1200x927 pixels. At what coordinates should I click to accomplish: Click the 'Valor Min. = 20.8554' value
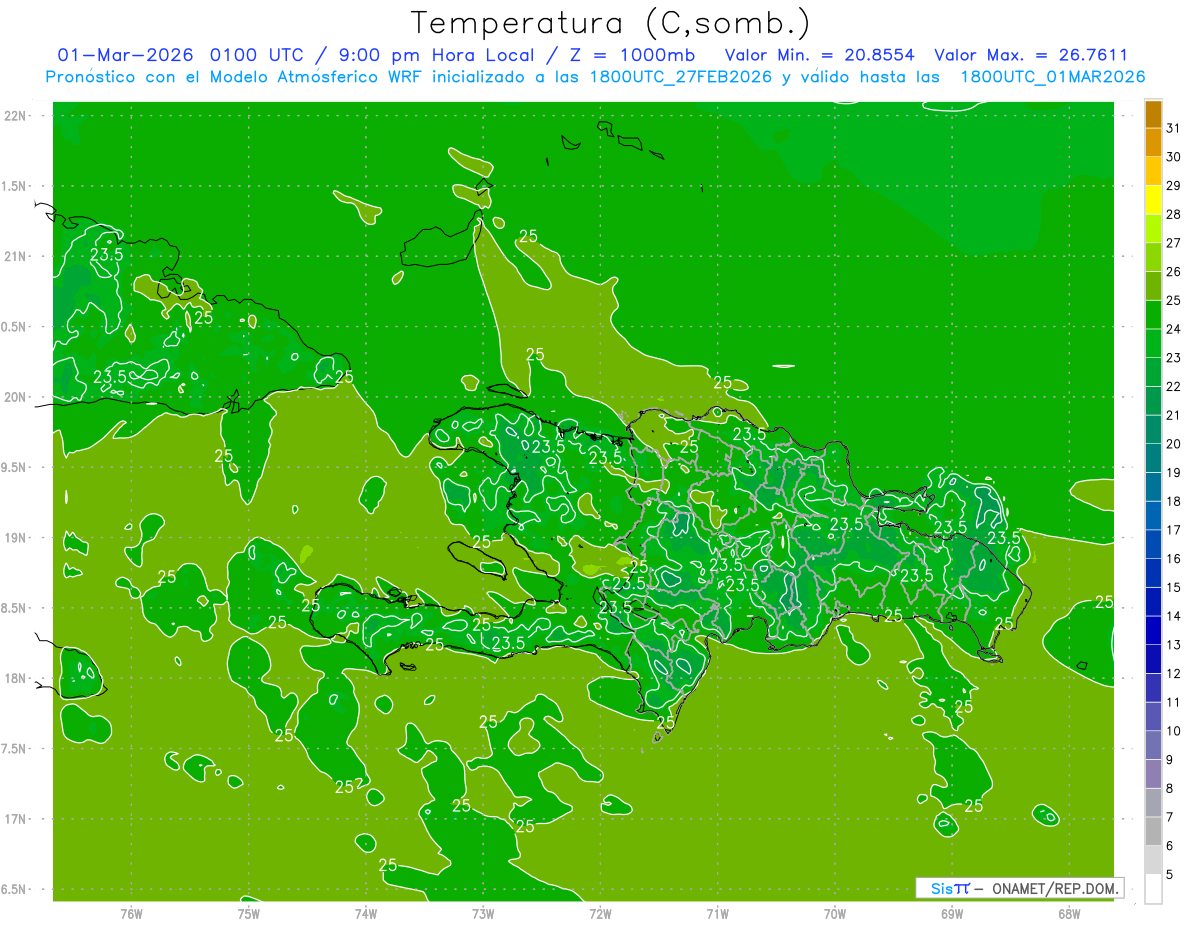[x=819, y=55]
